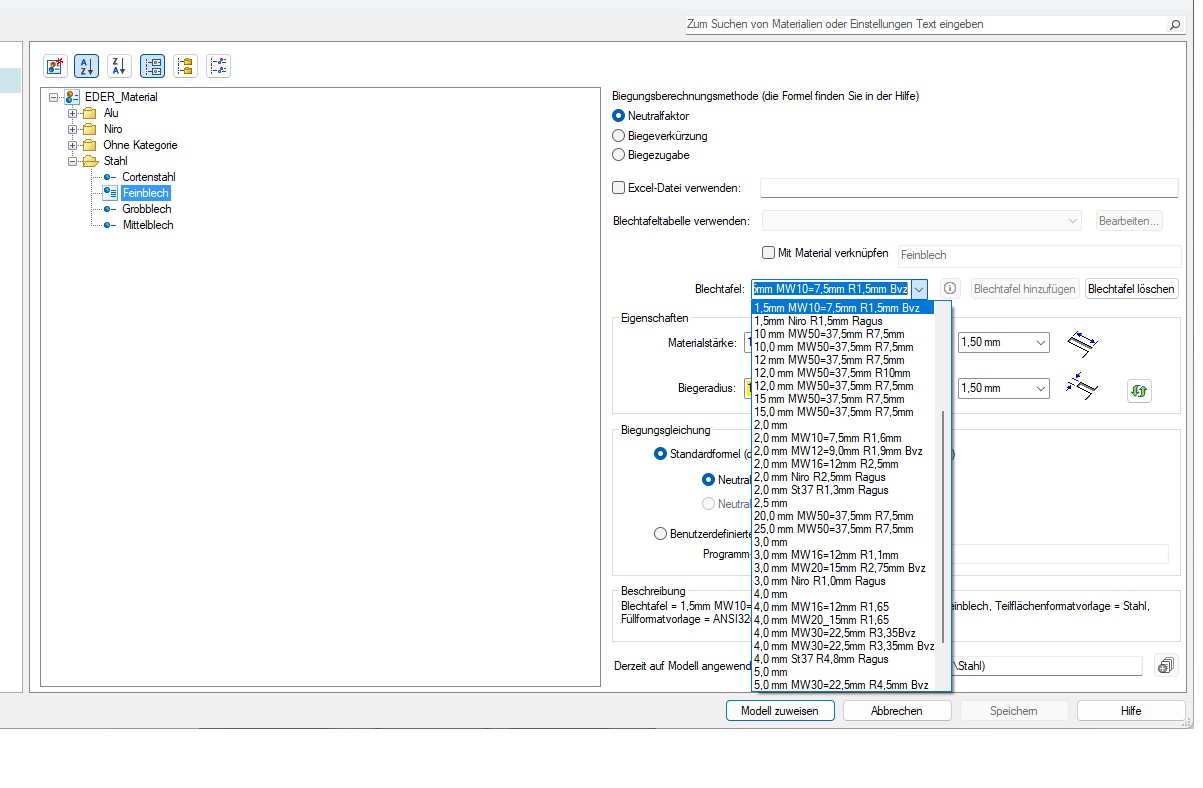
Task: Collapse the Stahl folder node
Action: pos(73,162)
